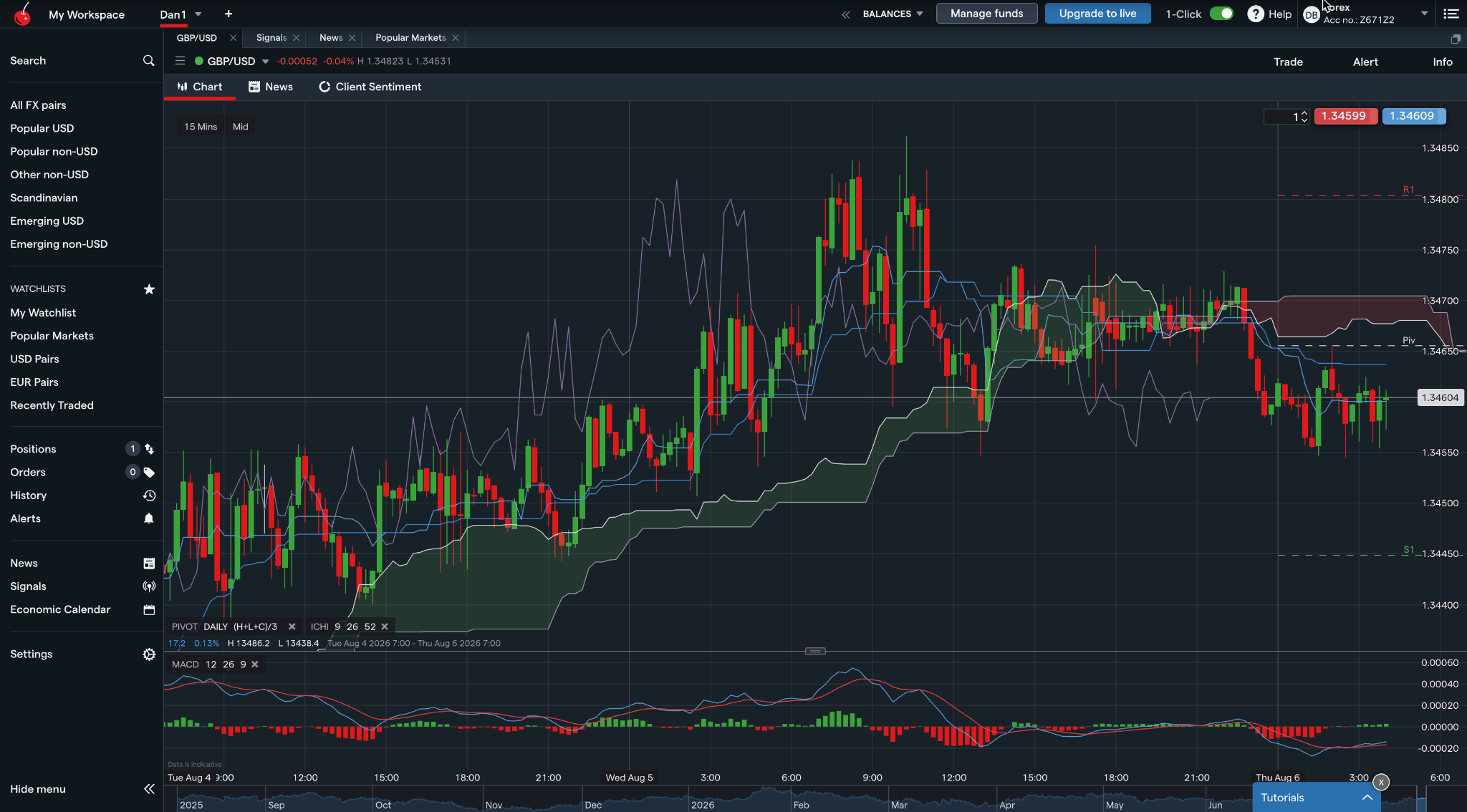Image resolution: width=1467 pixels, height=812 pixels.
Task: Remove the ICHI indicator
Action: tap(385, 627)
